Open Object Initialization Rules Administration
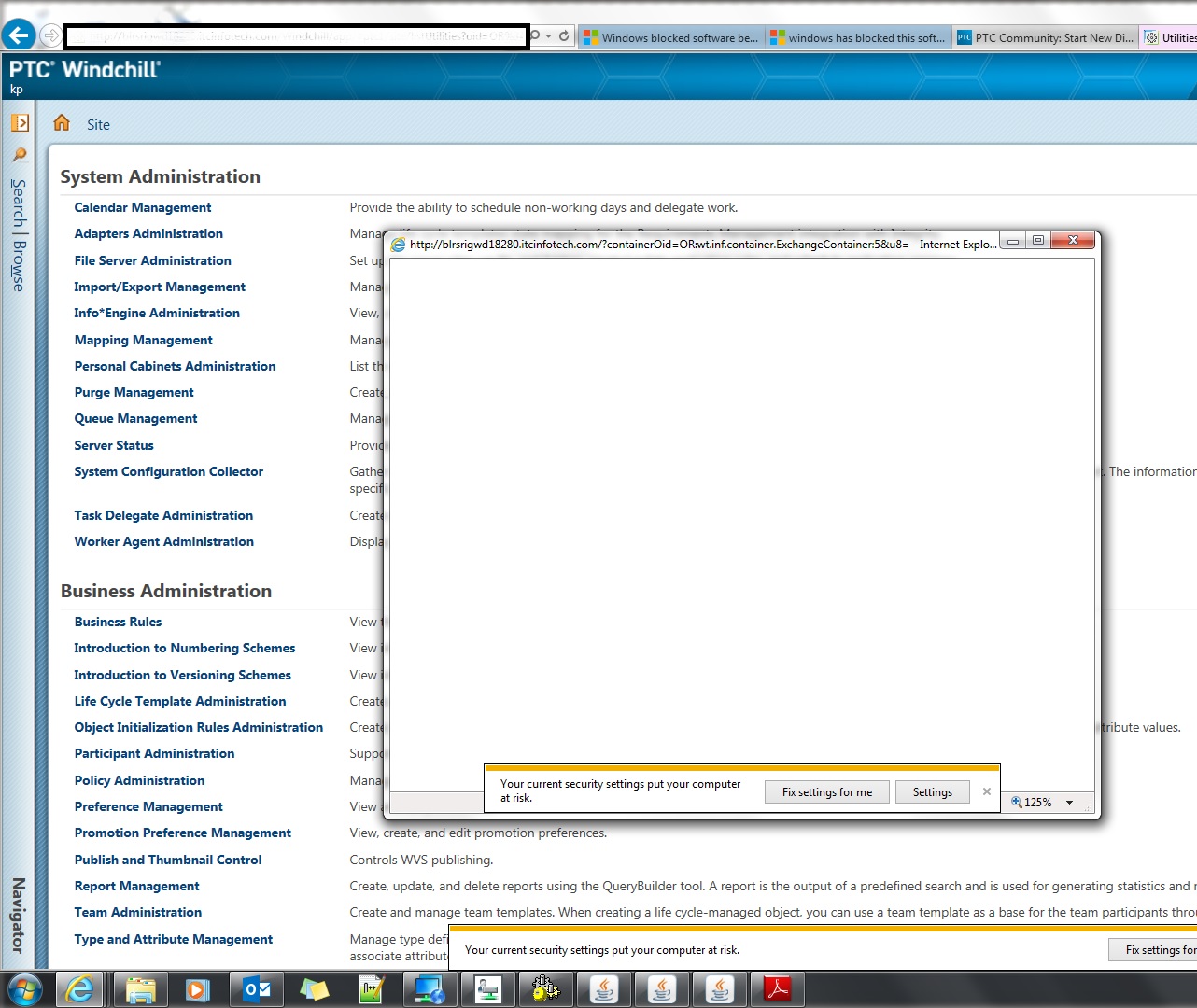1197x1008 pixels. (x=199, y=727)
